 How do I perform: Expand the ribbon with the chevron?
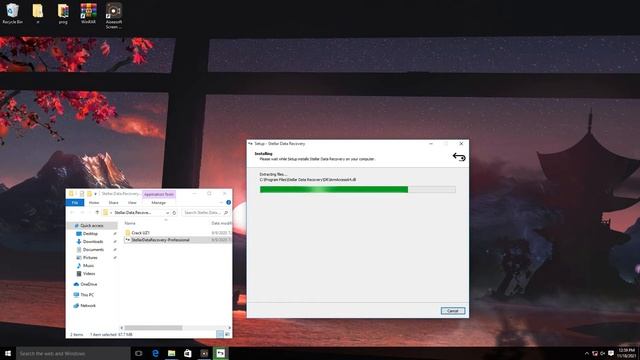[x=221, y=202]
